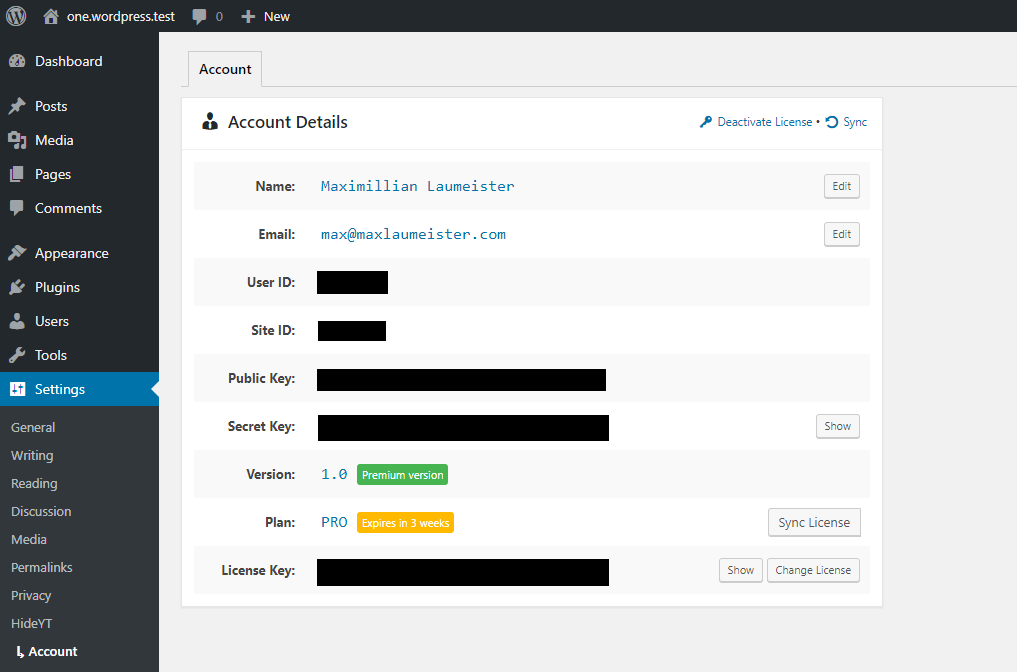Open HideYT under Settings
Image resolution: width=1017 pixels, height=672 pixels.
(29, 623)
